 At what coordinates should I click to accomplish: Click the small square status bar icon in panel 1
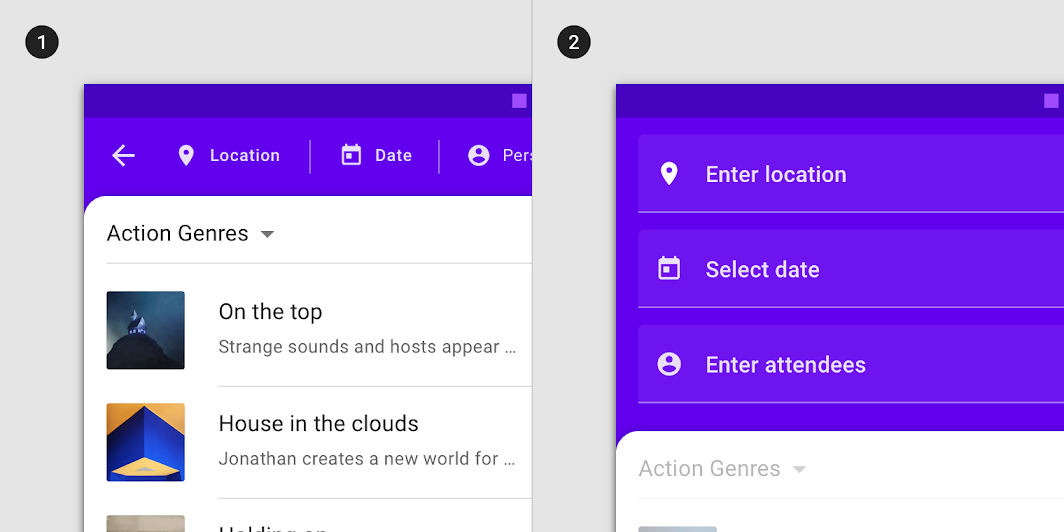tap(519, 100)
